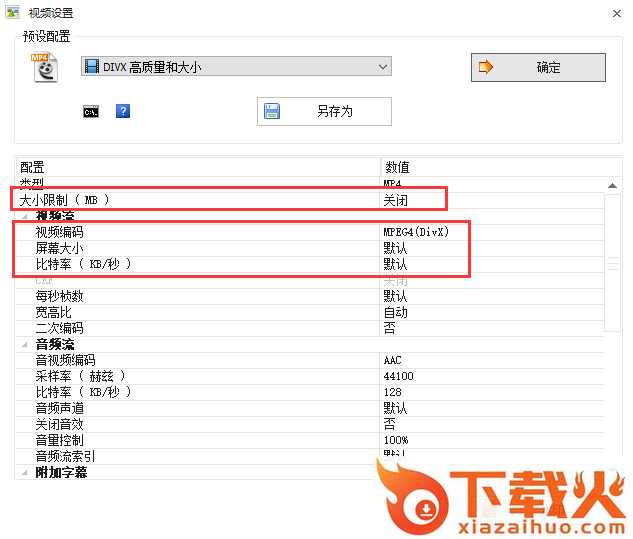The image size is (633, 539).
Task: Click the 宽高比 value 自动
Action: tap(395, 312)
